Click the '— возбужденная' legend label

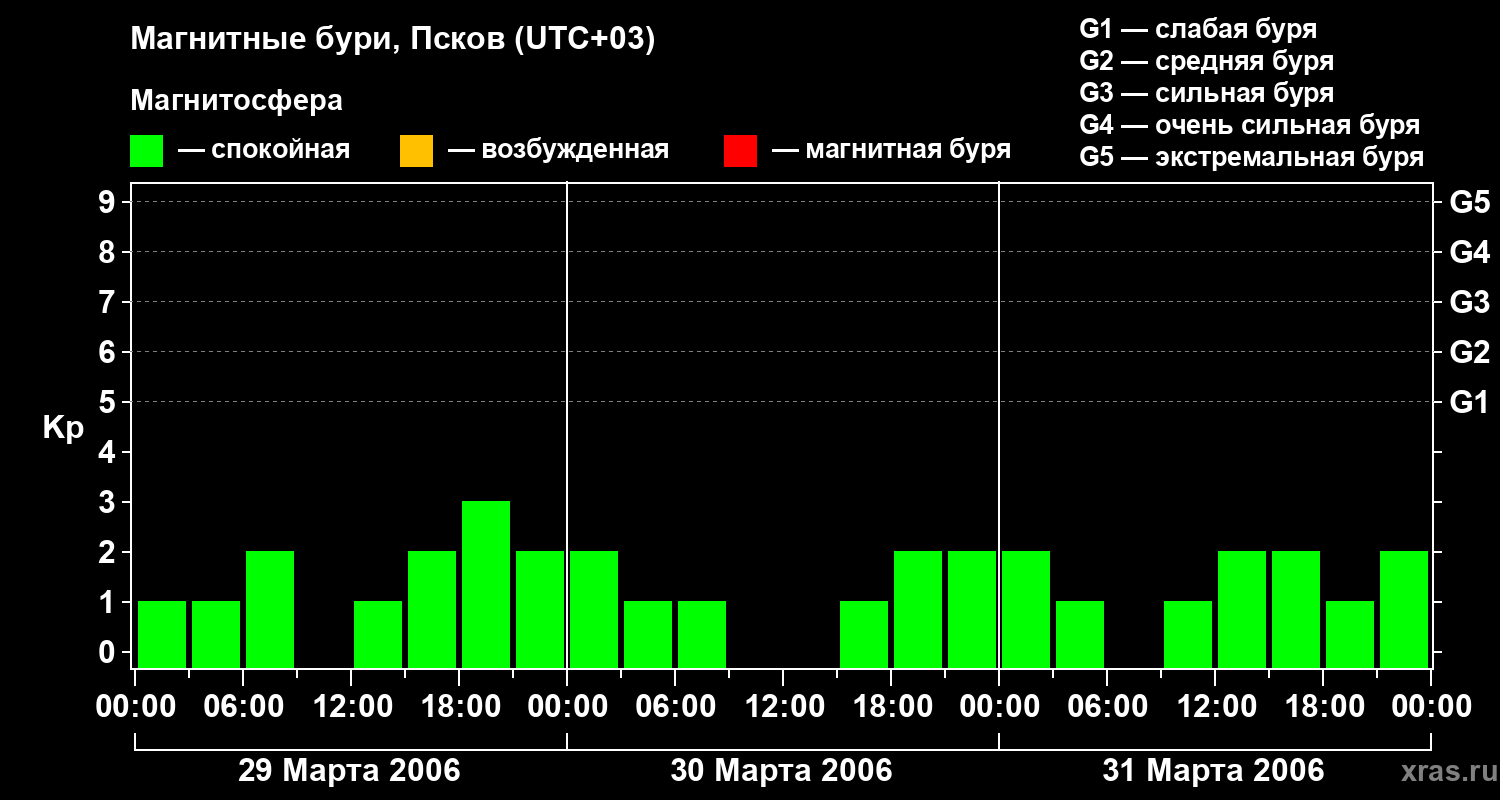click(558, 150)
